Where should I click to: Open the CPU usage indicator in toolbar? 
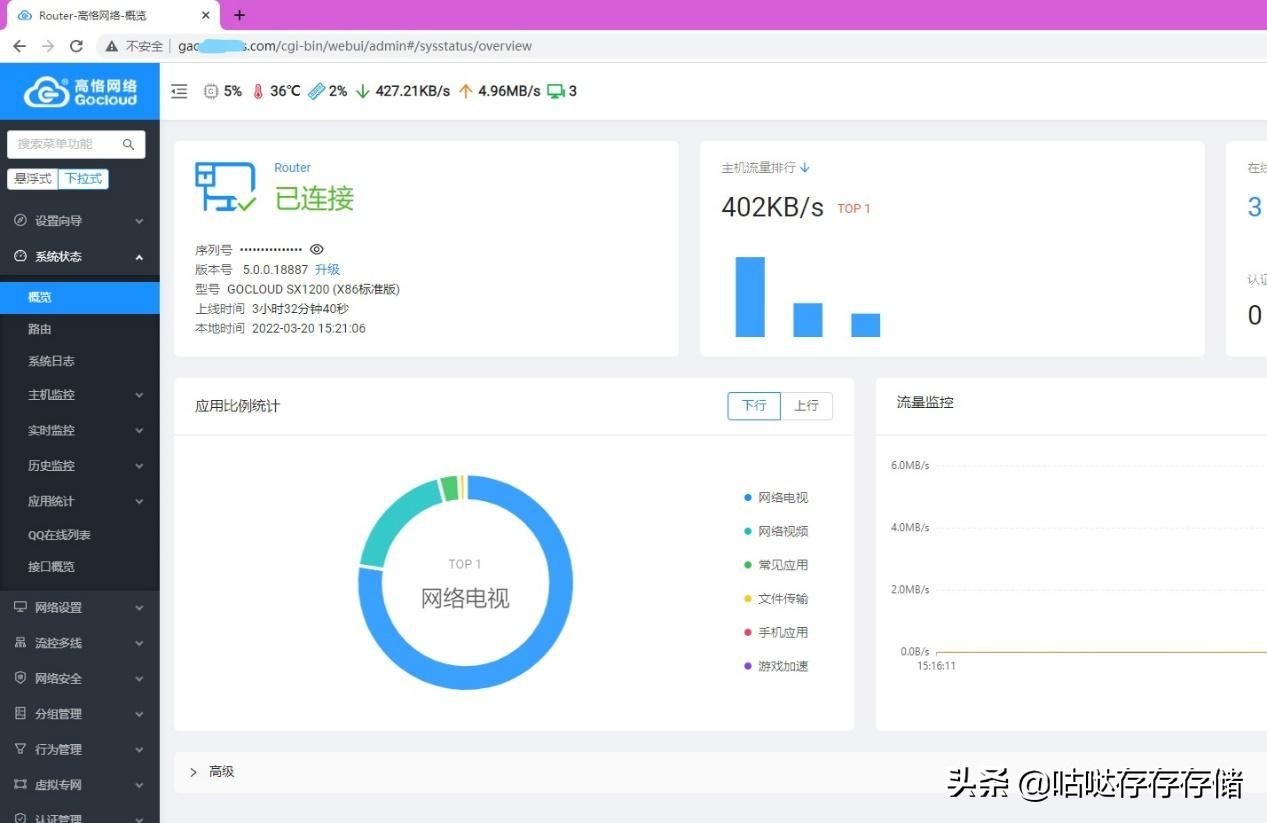coord(211,91)
